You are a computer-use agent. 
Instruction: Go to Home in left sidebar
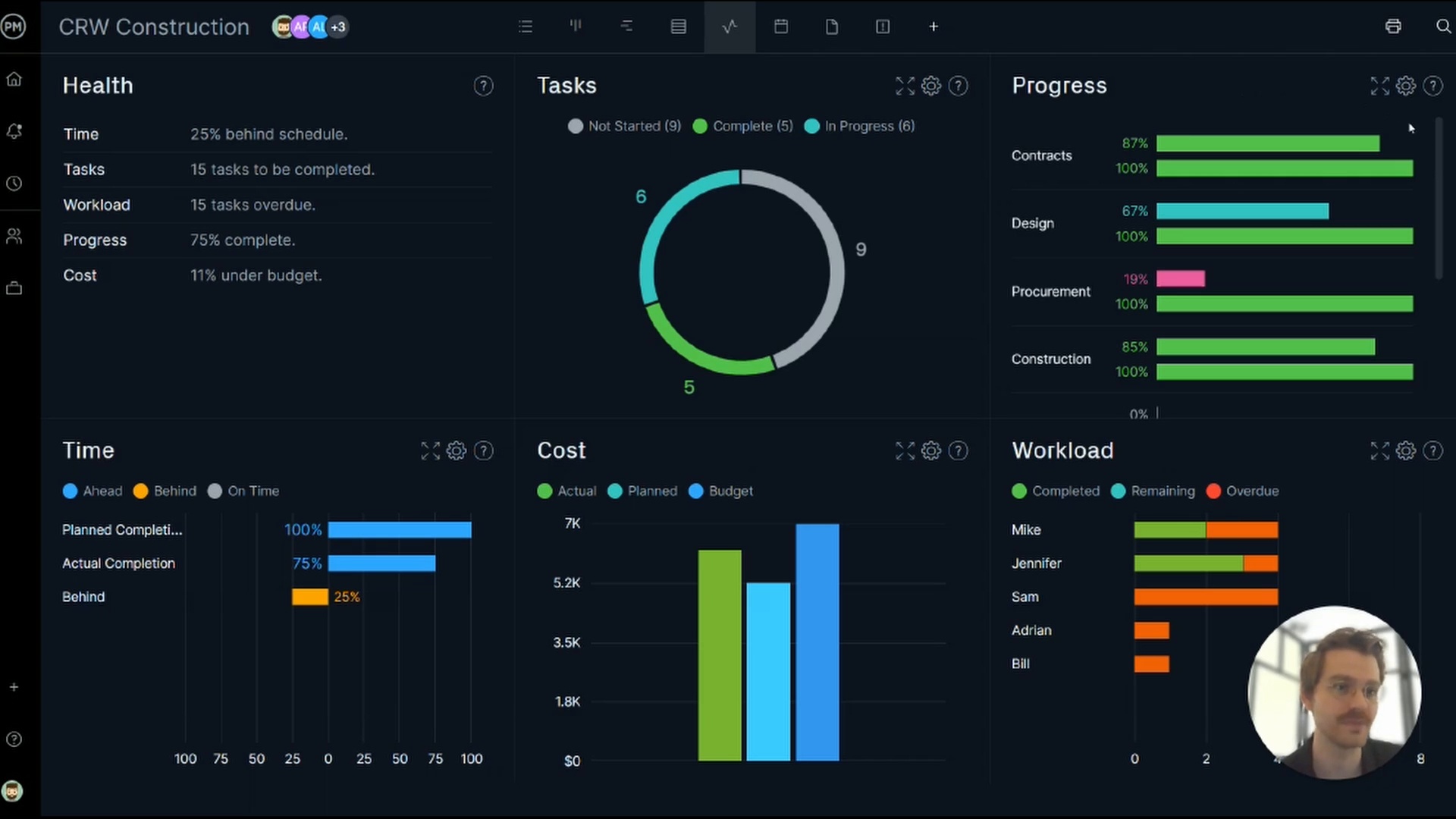14,79
